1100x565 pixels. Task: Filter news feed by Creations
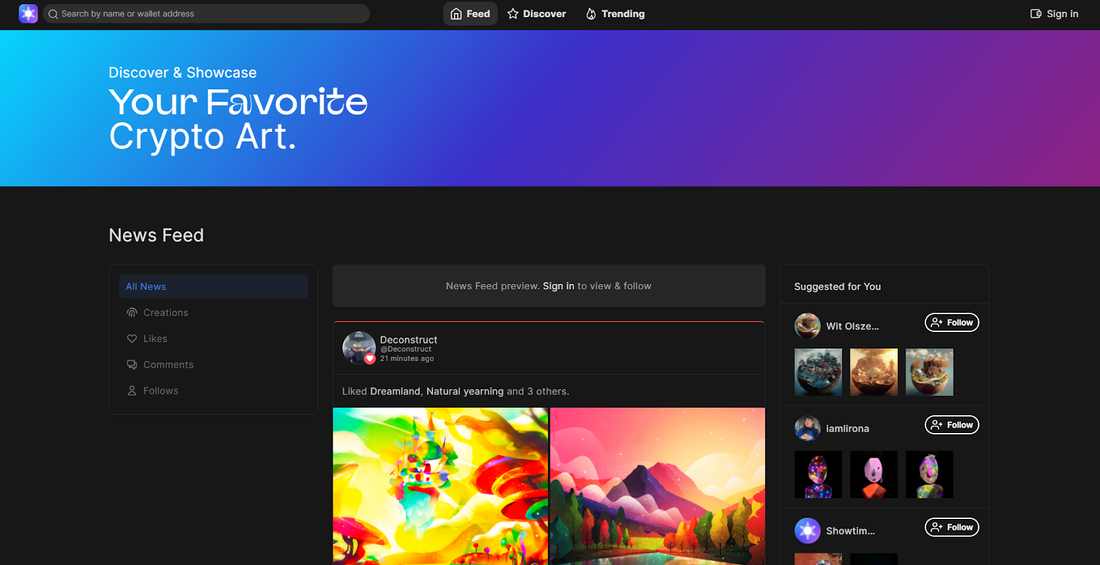point(165,313)
